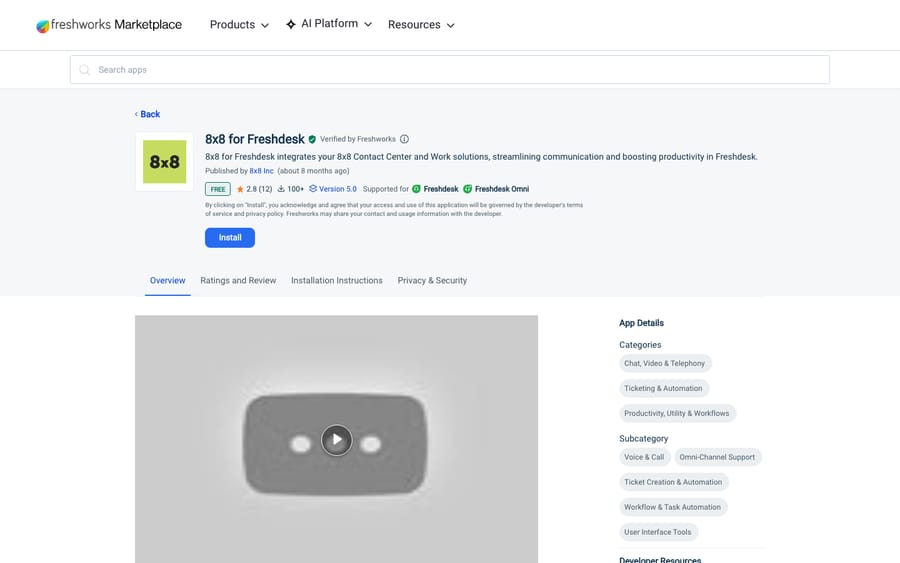Select the Ticketing & Automation category
Viewport: 900px width, 563px height.
pyautogui.click(x=664, y=389)
